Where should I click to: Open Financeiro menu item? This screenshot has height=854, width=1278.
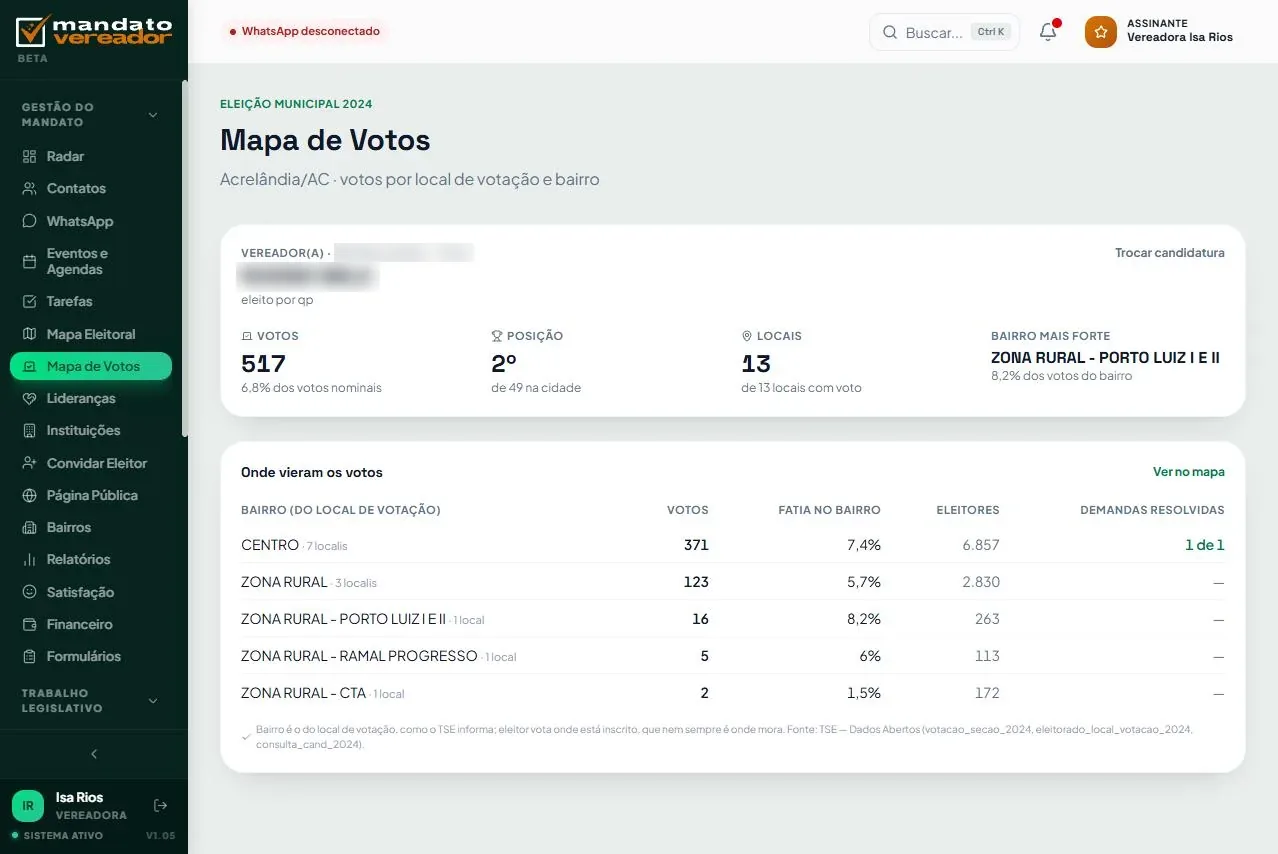coord(91,624)
